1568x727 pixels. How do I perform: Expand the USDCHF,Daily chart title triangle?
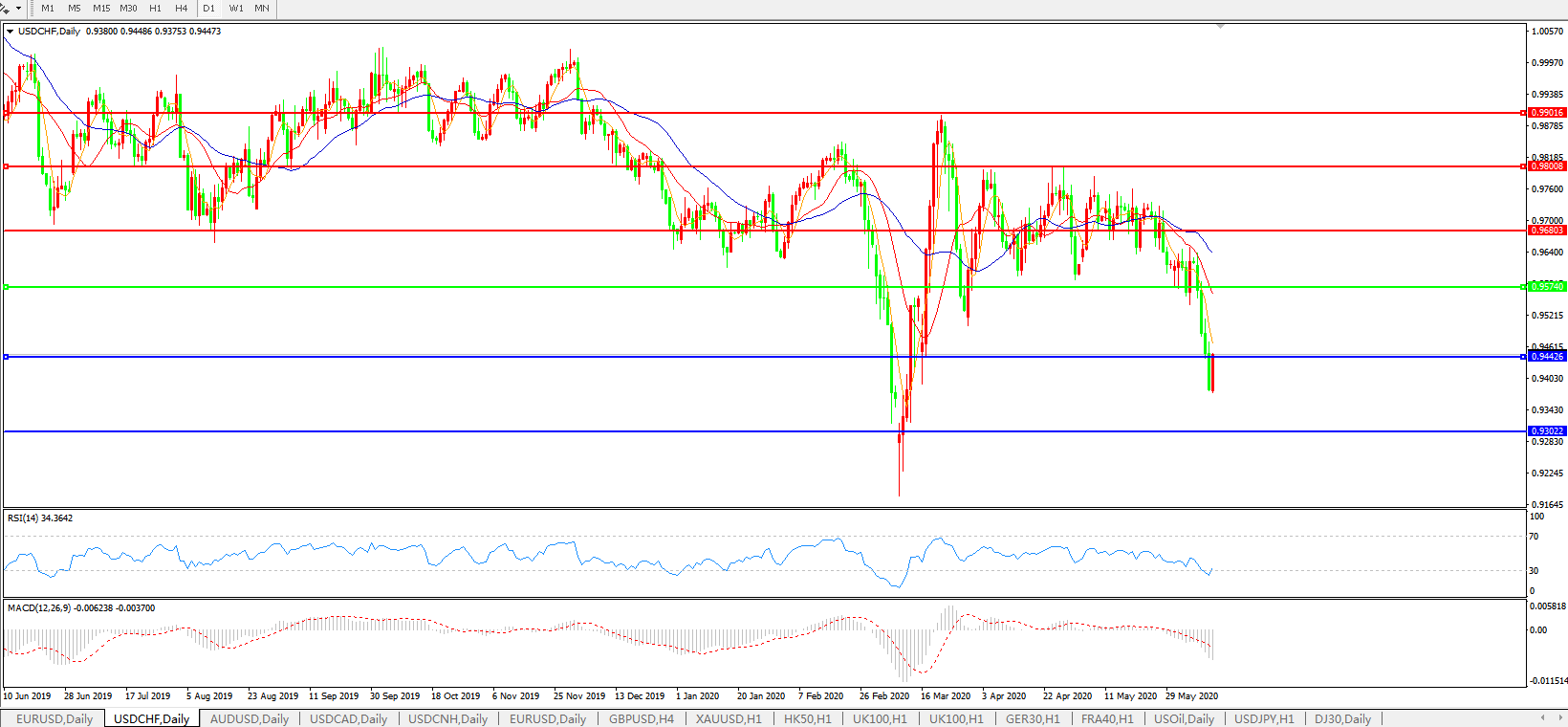coord(11,32)
